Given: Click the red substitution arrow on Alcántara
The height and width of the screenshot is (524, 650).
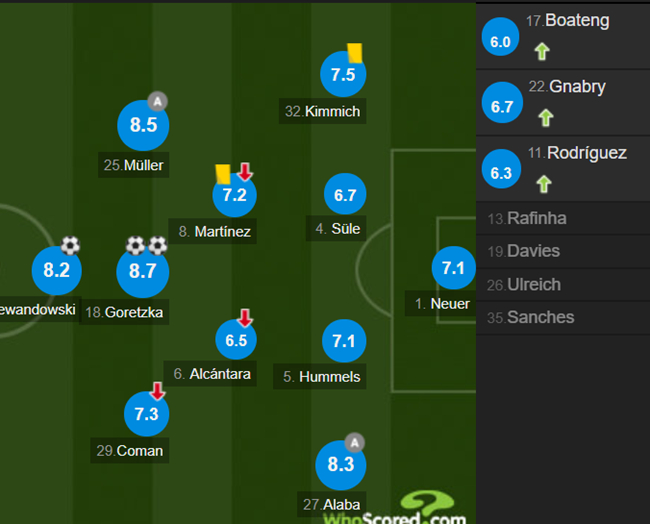Looking at the screenshot, I should (245, 318).
